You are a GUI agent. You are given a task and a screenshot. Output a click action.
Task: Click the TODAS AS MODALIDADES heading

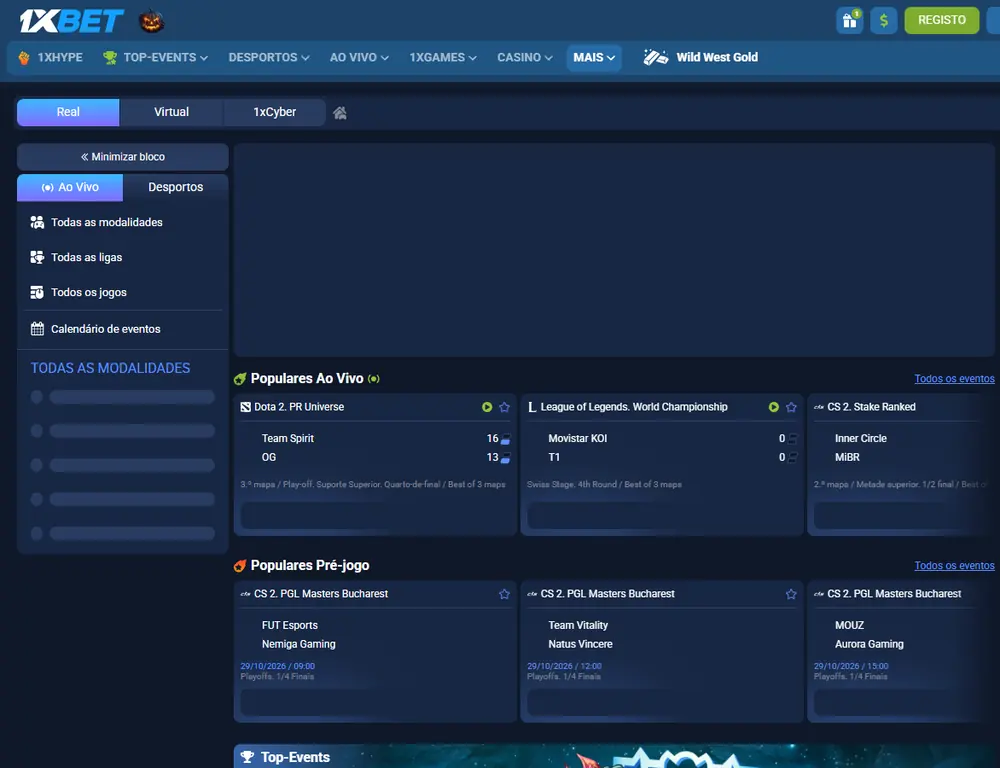coord(110,368)
